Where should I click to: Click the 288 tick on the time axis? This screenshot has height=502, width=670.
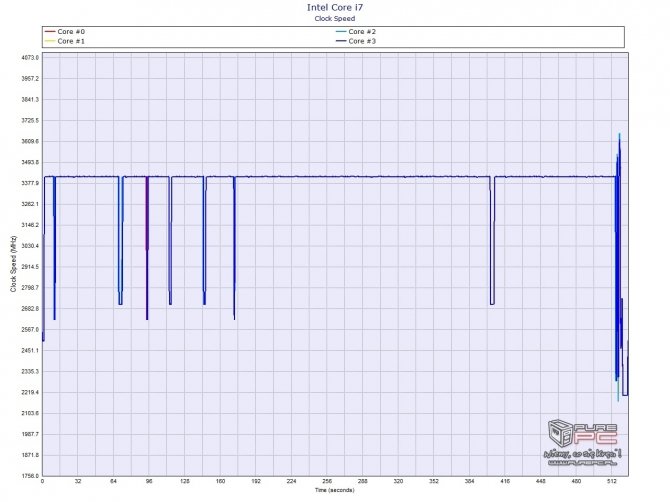click(x=363, y=481)
